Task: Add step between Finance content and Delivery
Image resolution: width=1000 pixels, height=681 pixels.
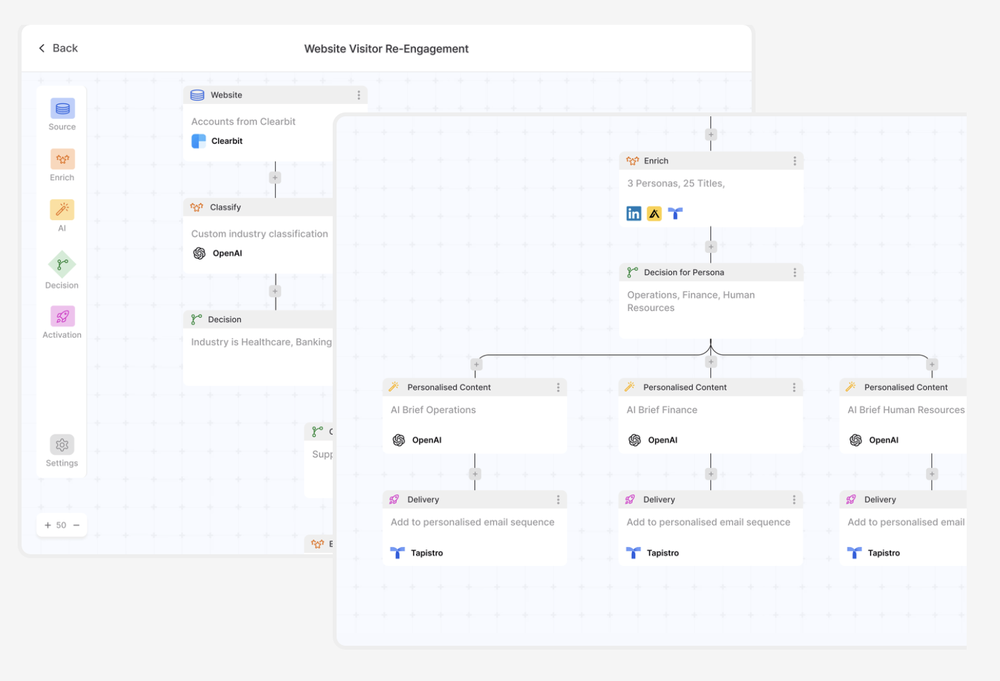Action: coord(710,474)
